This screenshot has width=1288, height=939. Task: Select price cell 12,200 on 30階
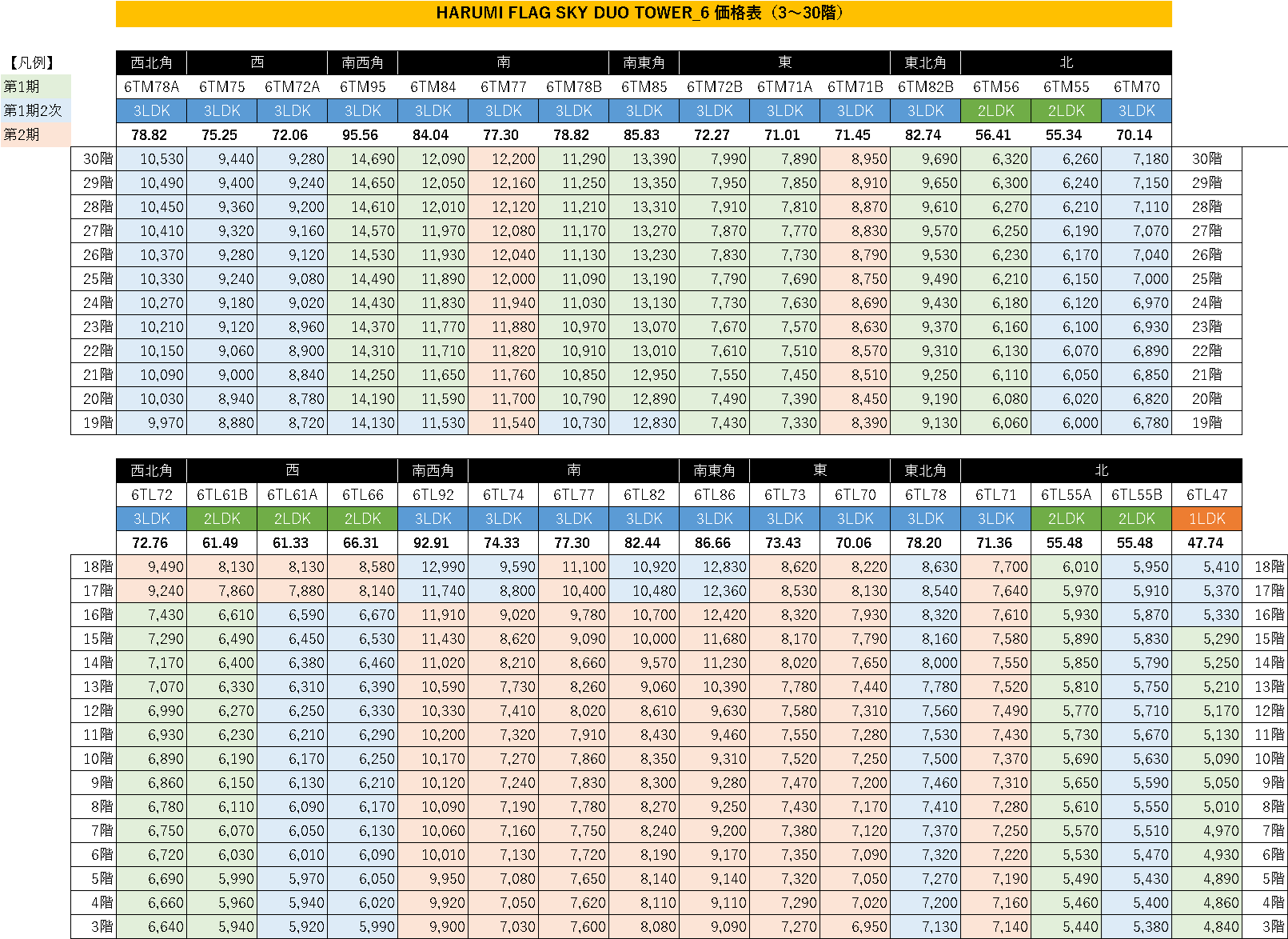[503, 158]
